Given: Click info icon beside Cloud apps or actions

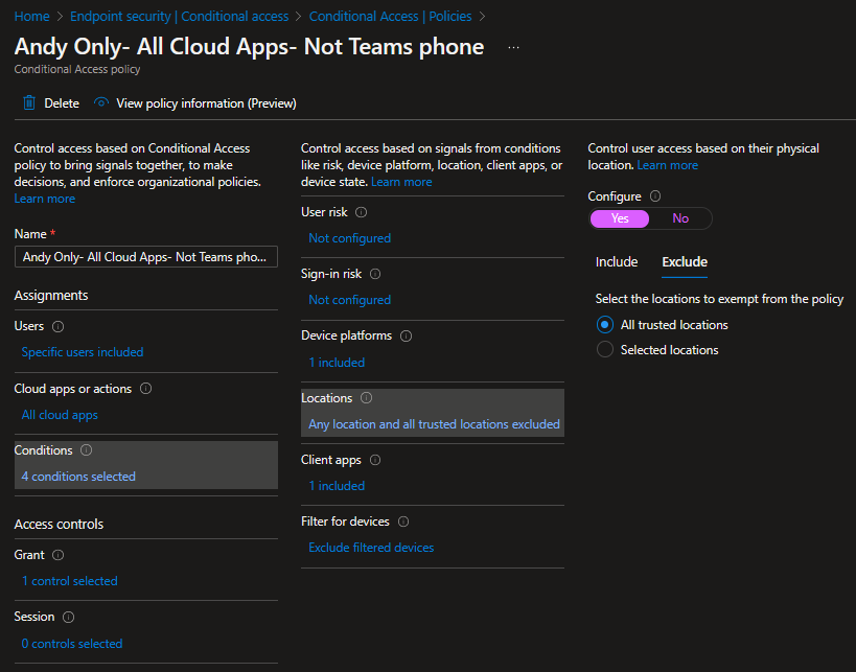Looking at the screenshot, I should click(146, 389).
